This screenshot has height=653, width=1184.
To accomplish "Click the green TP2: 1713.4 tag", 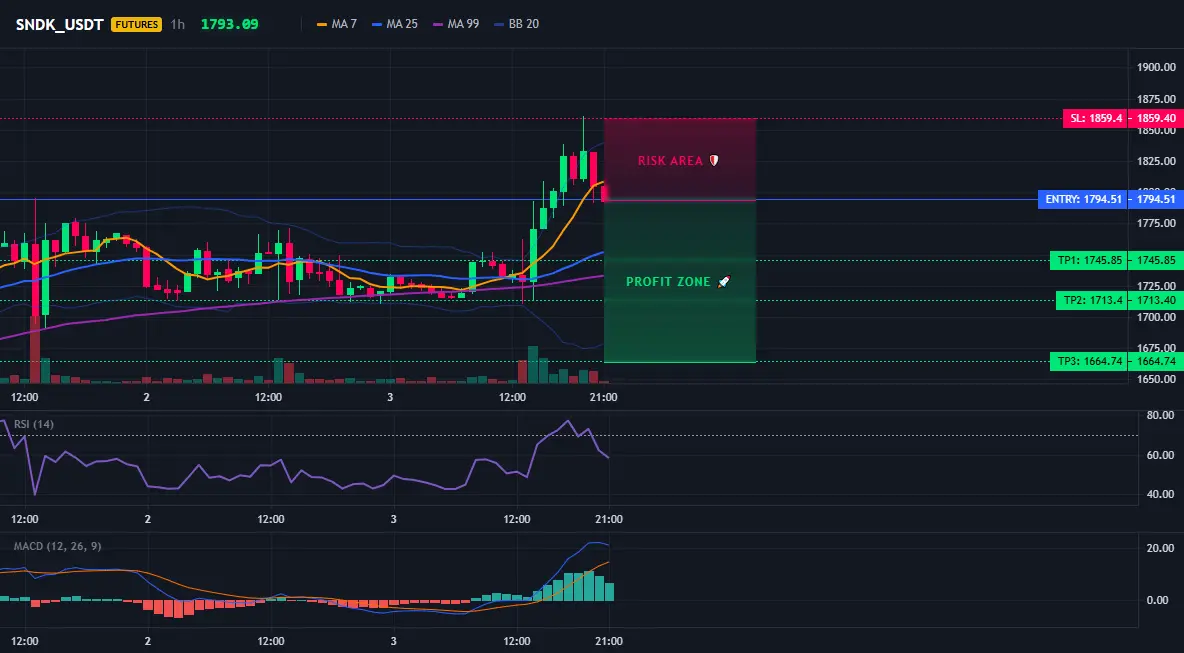I will 1092,300.
